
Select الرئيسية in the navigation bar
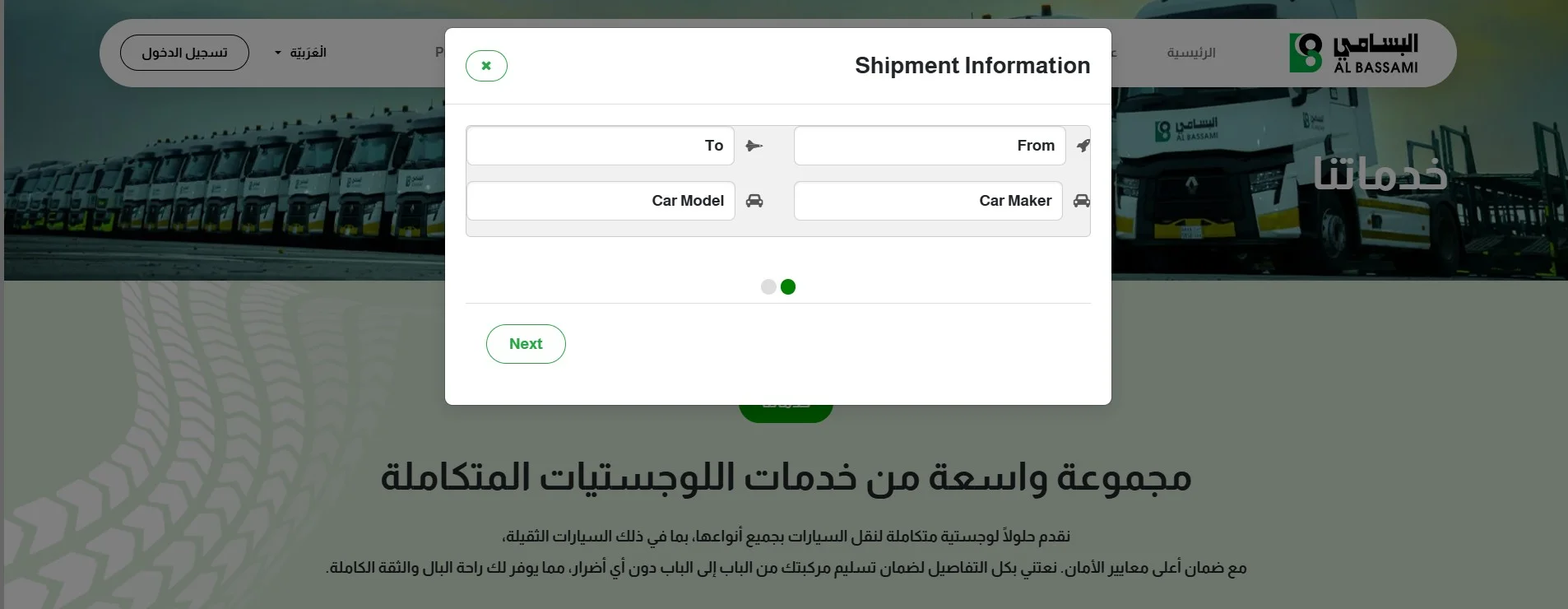(x=1190, y=53)
